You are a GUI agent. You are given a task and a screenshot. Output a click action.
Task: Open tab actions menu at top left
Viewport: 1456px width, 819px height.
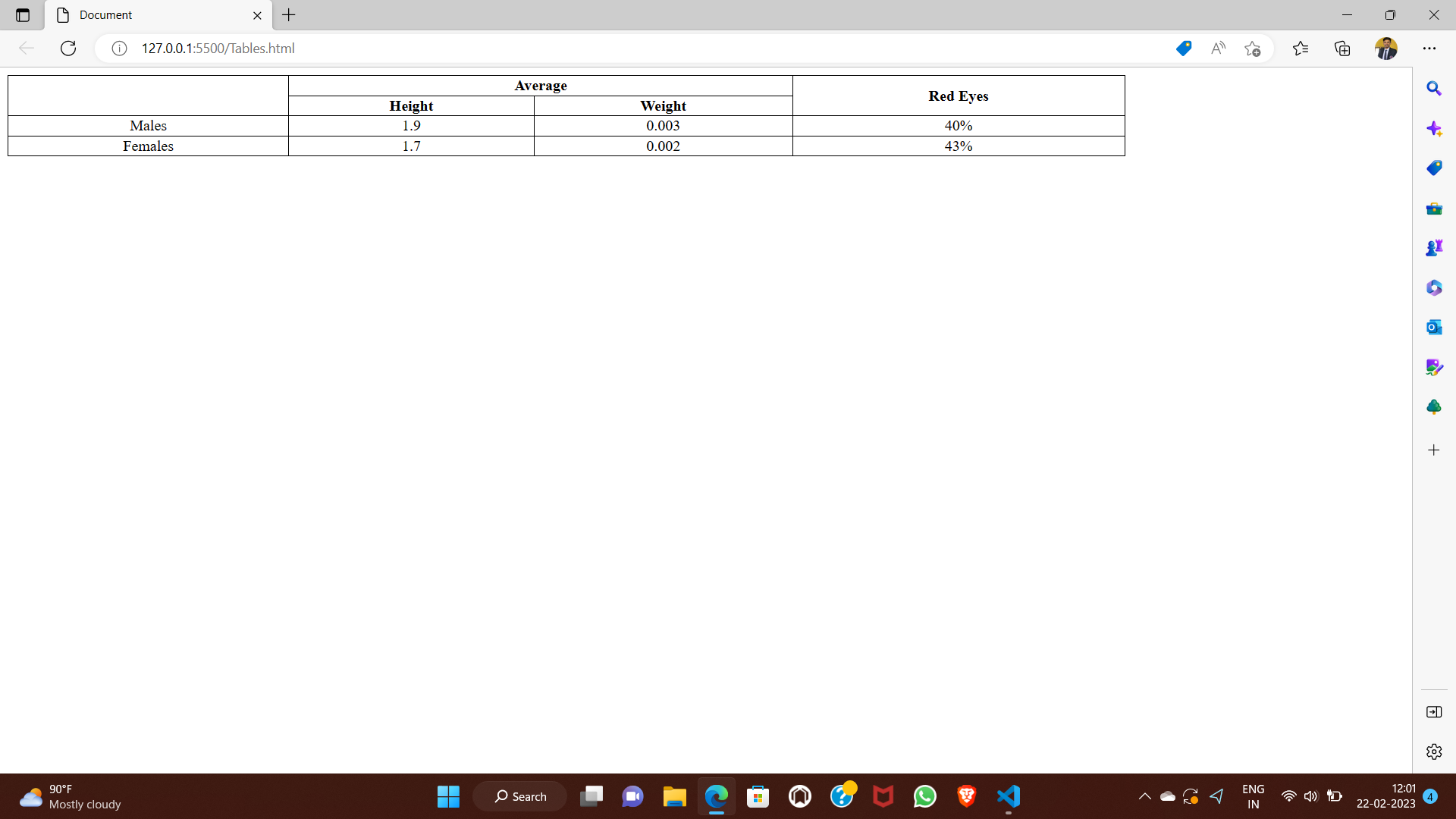[x=23, y=15]
